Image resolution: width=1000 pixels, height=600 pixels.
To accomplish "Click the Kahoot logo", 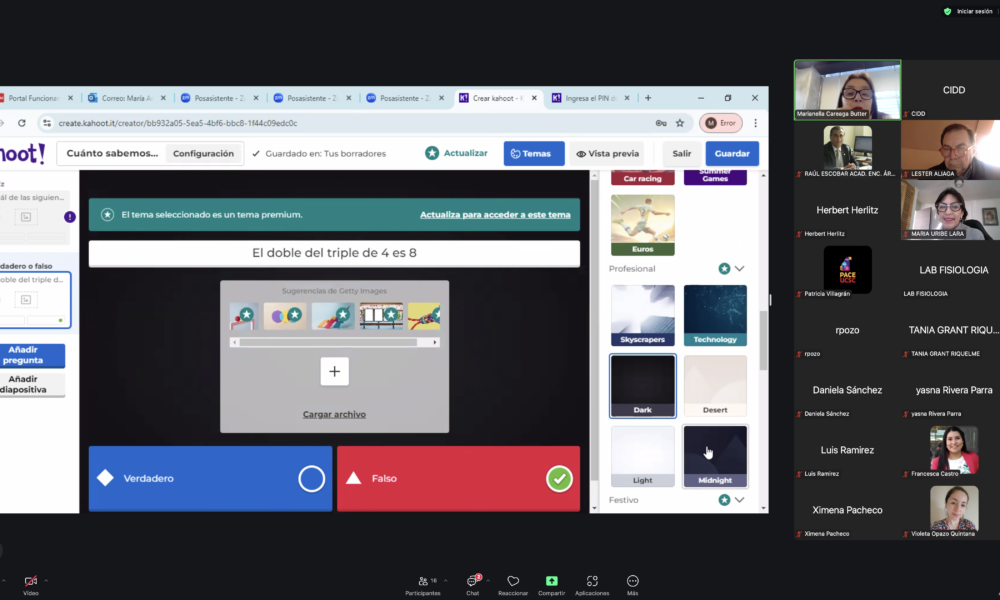I will 23,154.
